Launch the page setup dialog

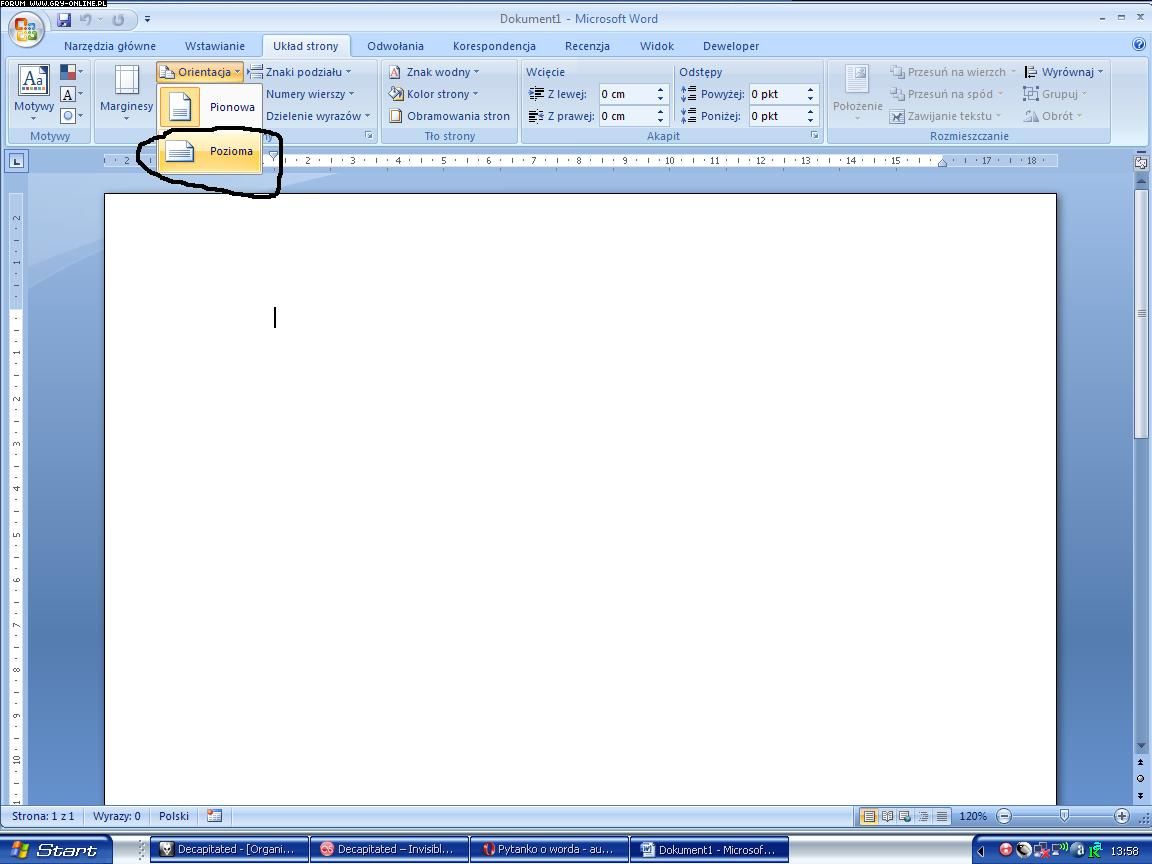[369, 136]
